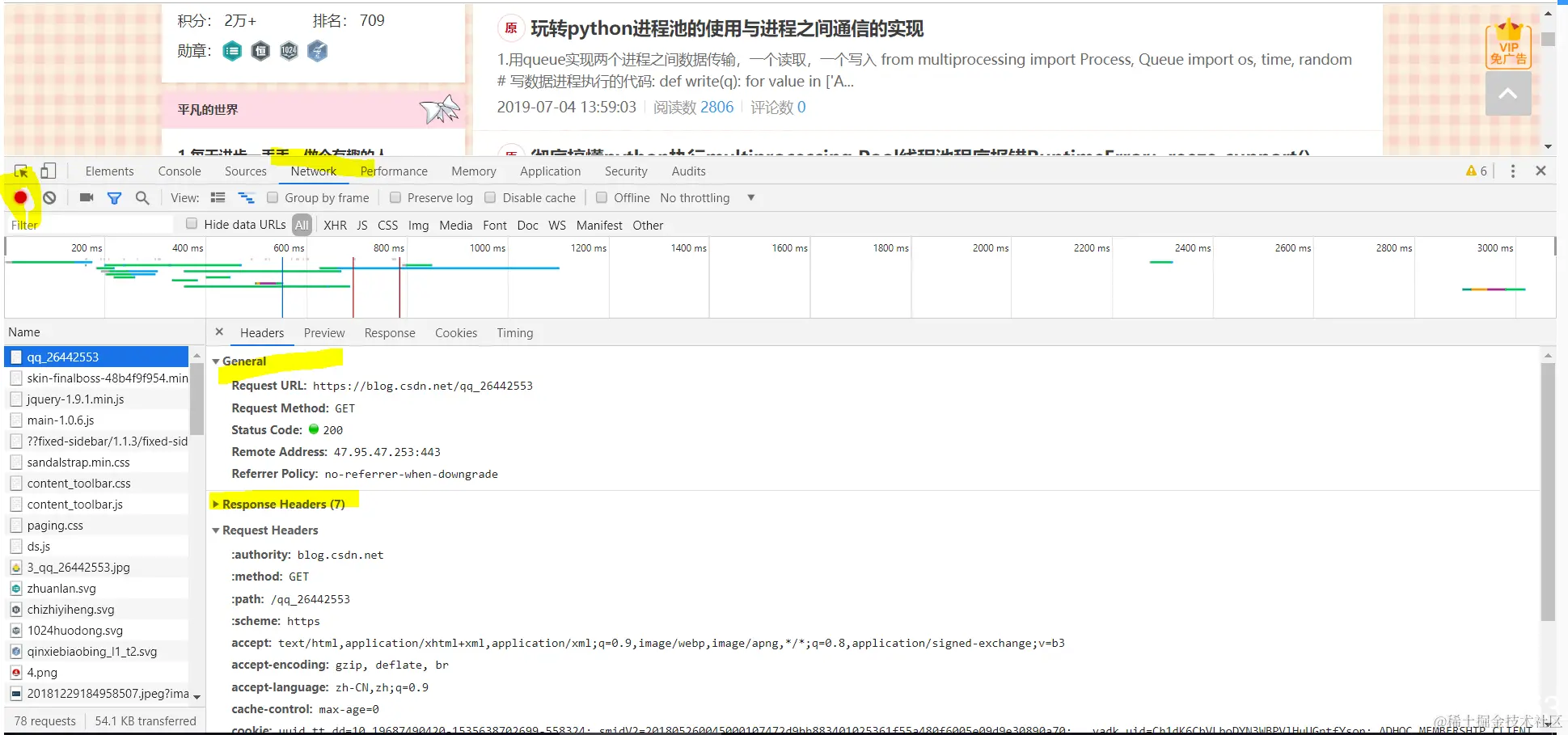Switch to the Performance tab
The height and width of the screenshot is (735, 1568).
(x=394, y=171)
